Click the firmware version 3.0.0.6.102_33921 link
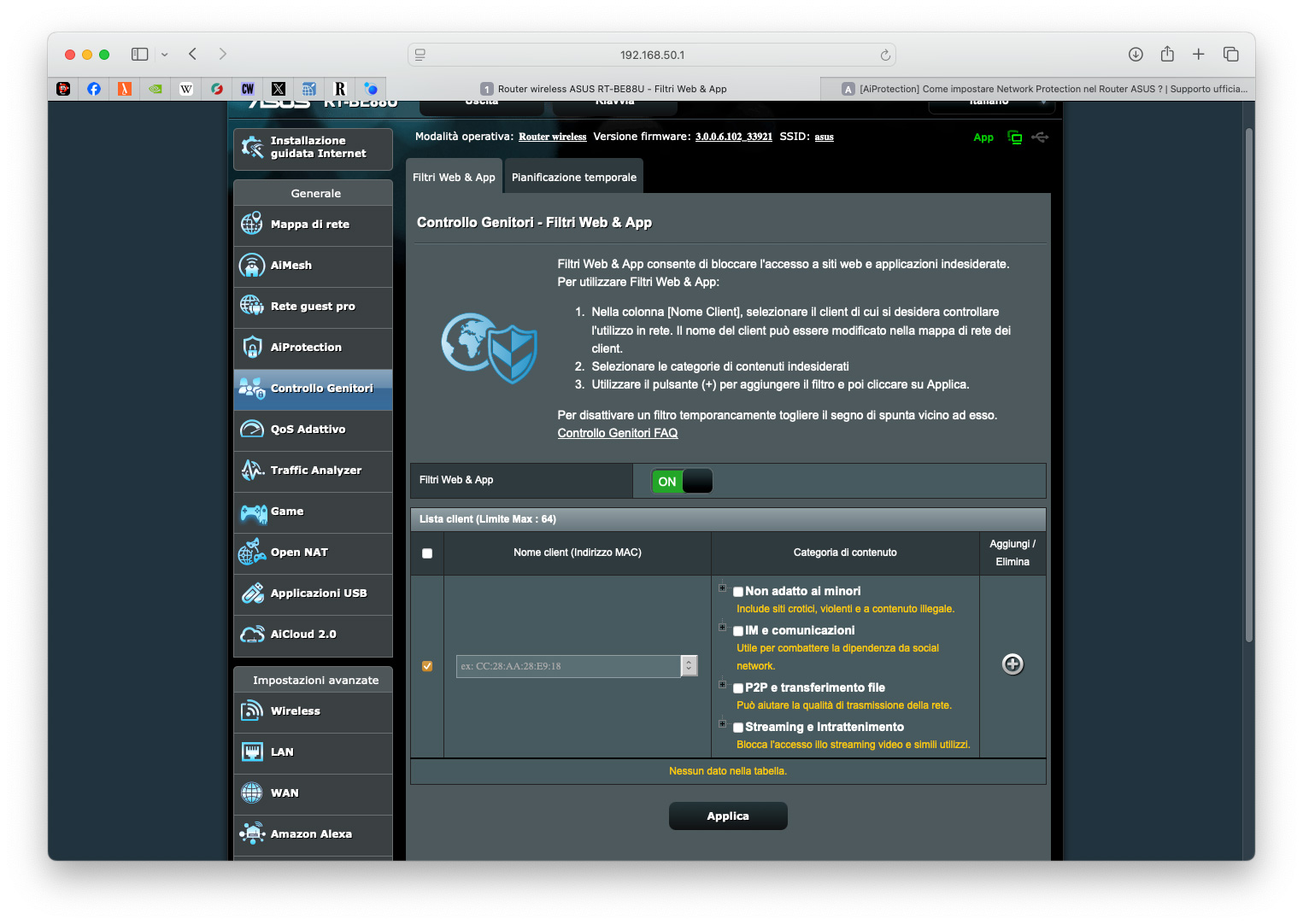This screenshot has height=924, width=1303. (x=734, y=137)
